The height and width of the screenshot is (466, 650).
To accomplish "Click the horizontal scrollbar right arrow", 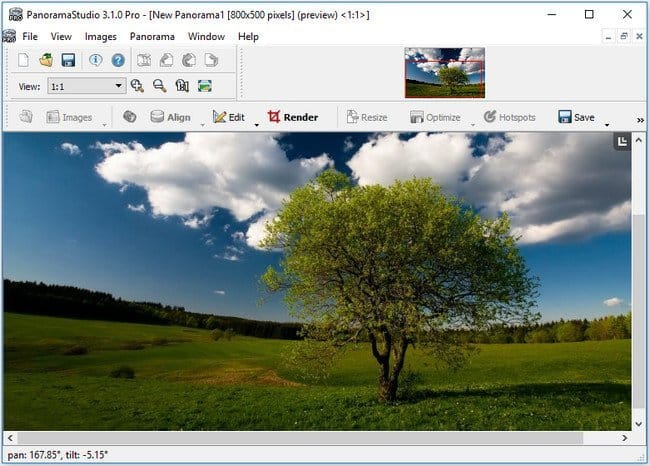I will (624, 438).
